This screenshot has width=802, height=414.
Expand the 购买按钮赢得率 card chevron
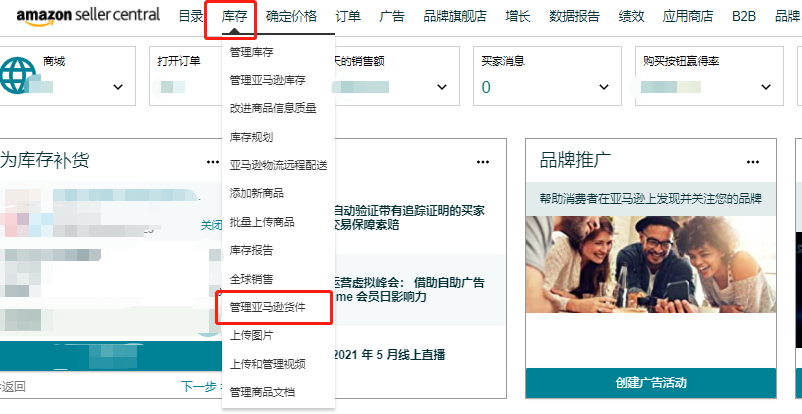pyautogui.click(x=766, y=87)
